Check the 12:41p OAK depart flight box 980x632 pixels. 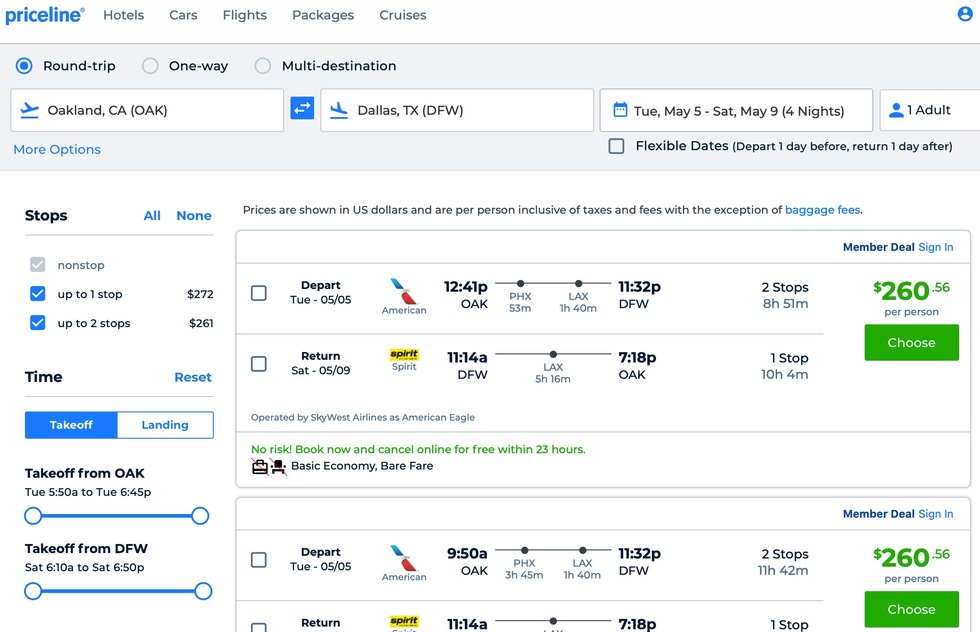pyautogui.click(x=259, y=293)
